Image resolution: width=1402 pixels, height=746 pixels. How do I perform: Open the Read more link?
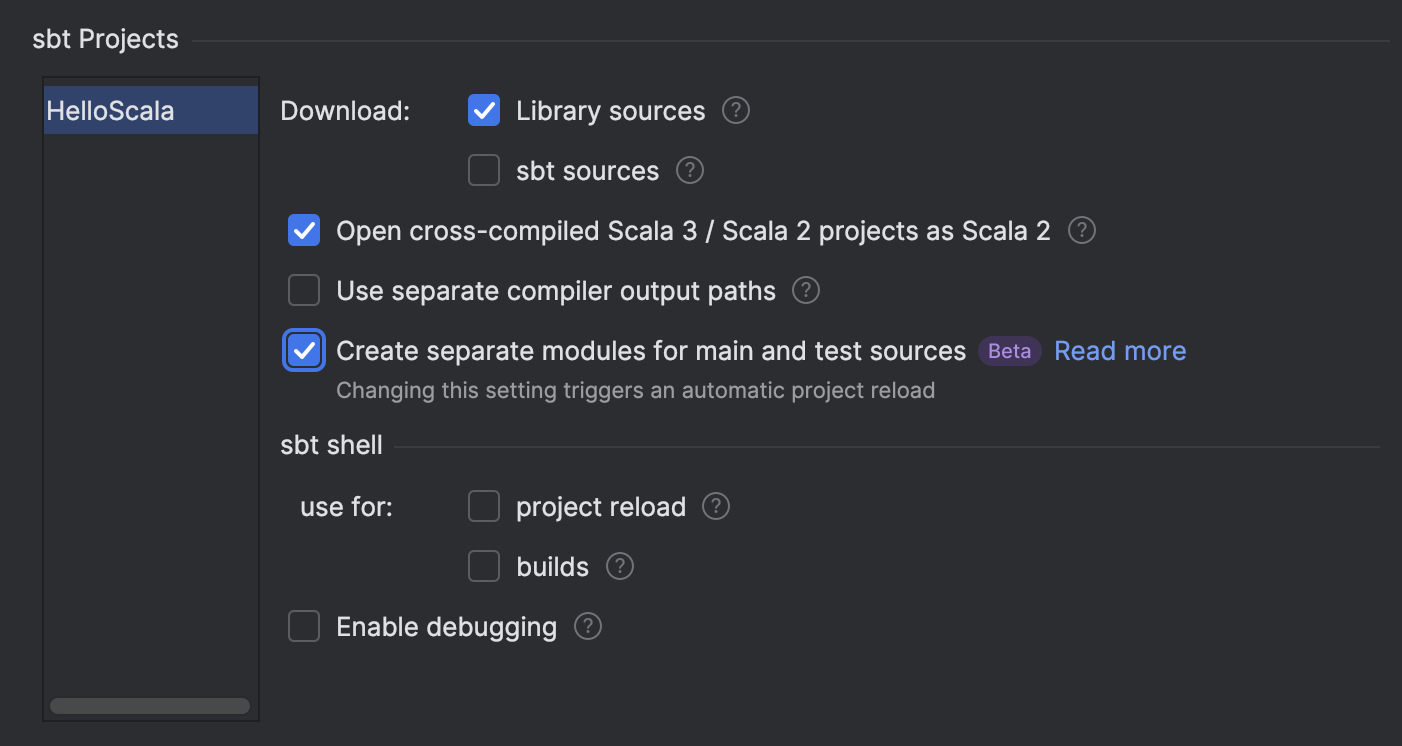pos(1119,350)
